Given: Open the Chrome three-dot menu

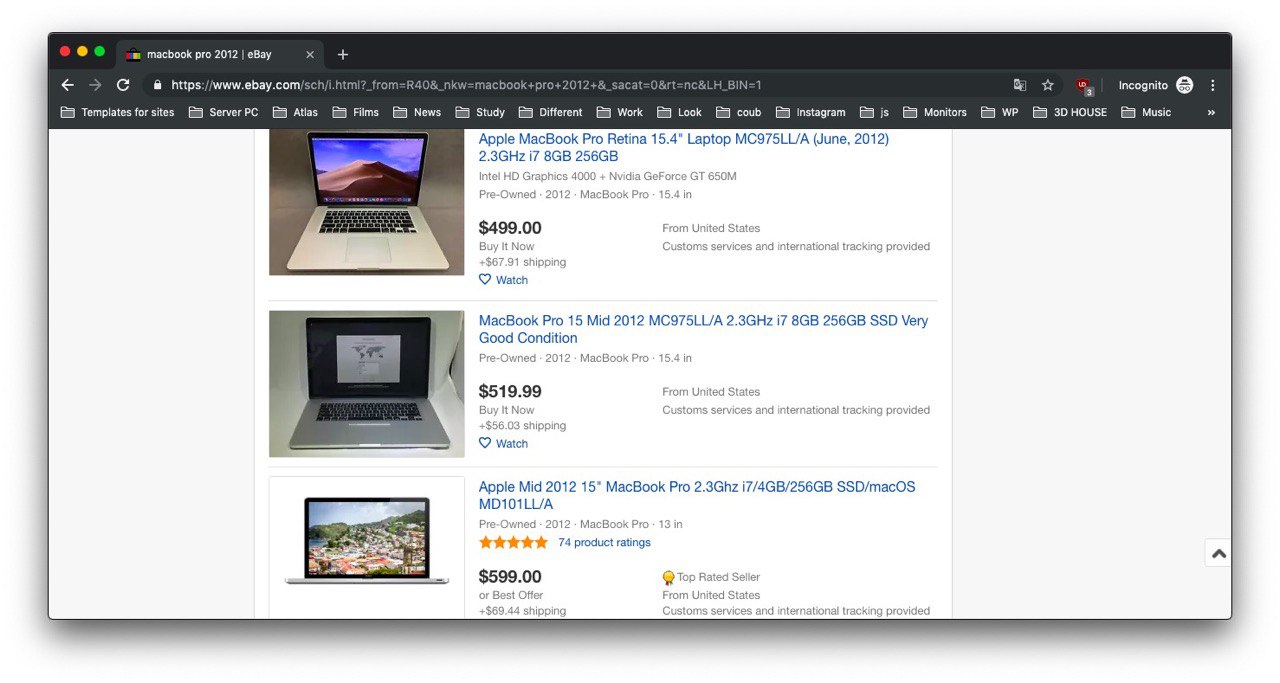Looking at the screenshot, I should click(x=1213, y=85).
